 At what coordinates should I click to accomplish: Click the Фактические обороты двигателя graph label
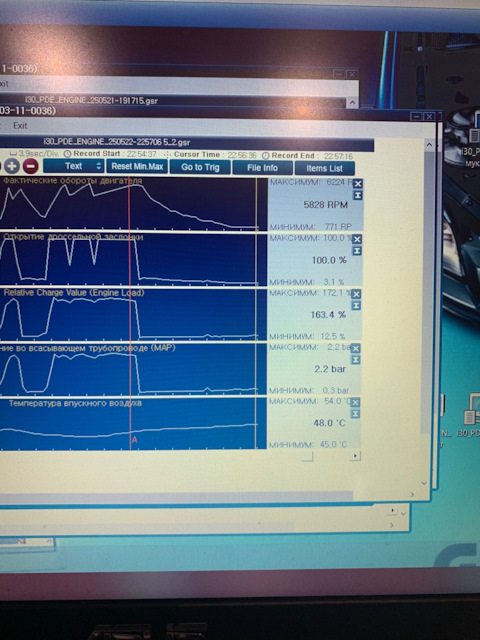pos(73,181)
